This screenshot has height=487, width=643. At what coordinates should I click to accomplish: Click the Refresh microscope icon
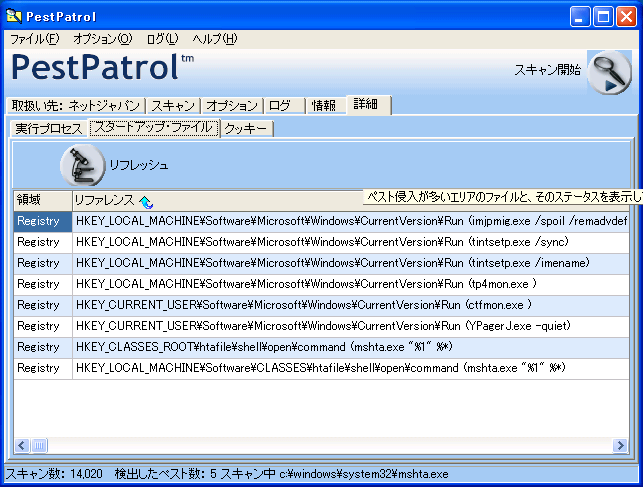(82, 165)
